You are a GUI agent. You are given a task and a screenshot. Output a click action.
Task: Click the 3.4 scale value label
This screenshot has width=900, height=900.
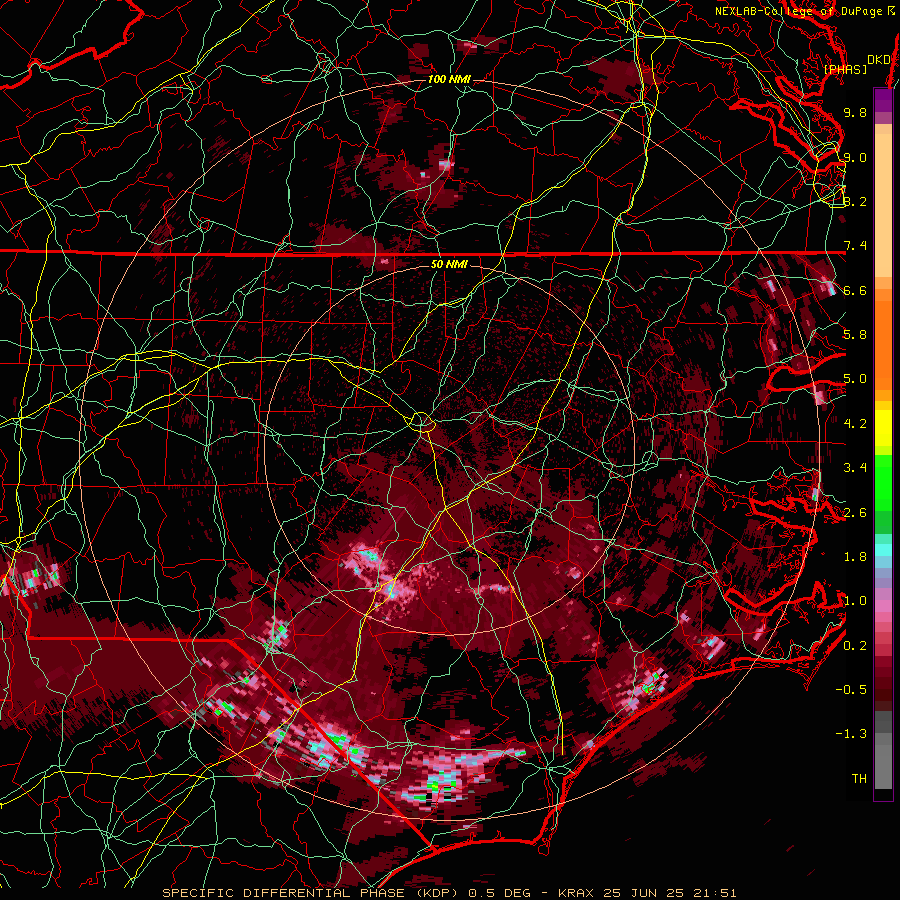coord(855,468)
